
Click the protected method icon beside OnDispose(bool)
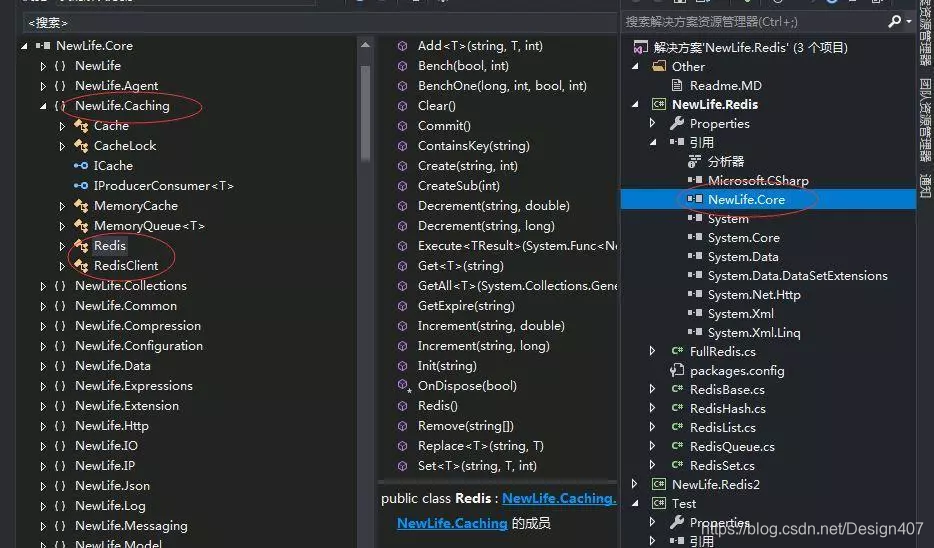coord(404,386)
